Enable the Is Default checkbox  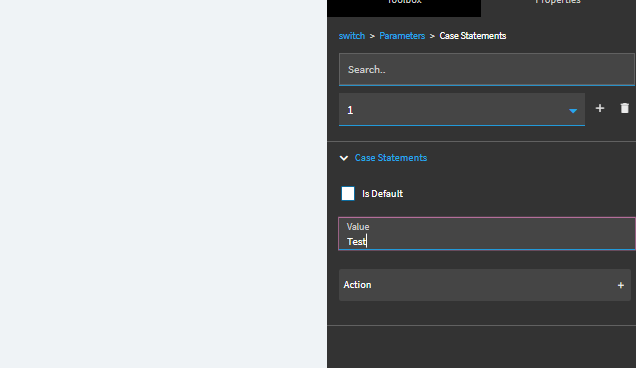[348, 194]
